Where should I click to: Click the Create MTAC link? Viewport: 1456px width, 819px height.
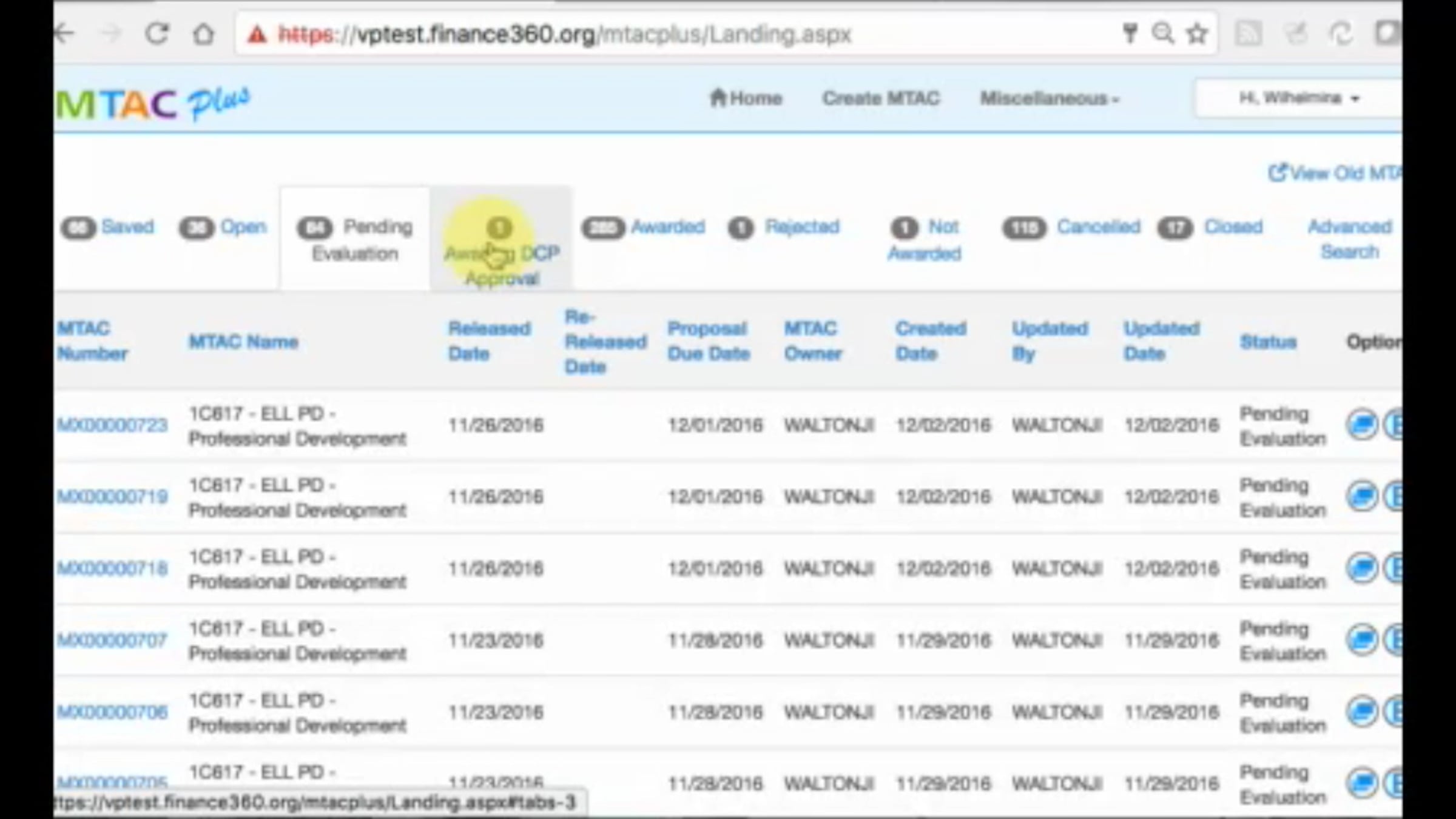(881, 98)
